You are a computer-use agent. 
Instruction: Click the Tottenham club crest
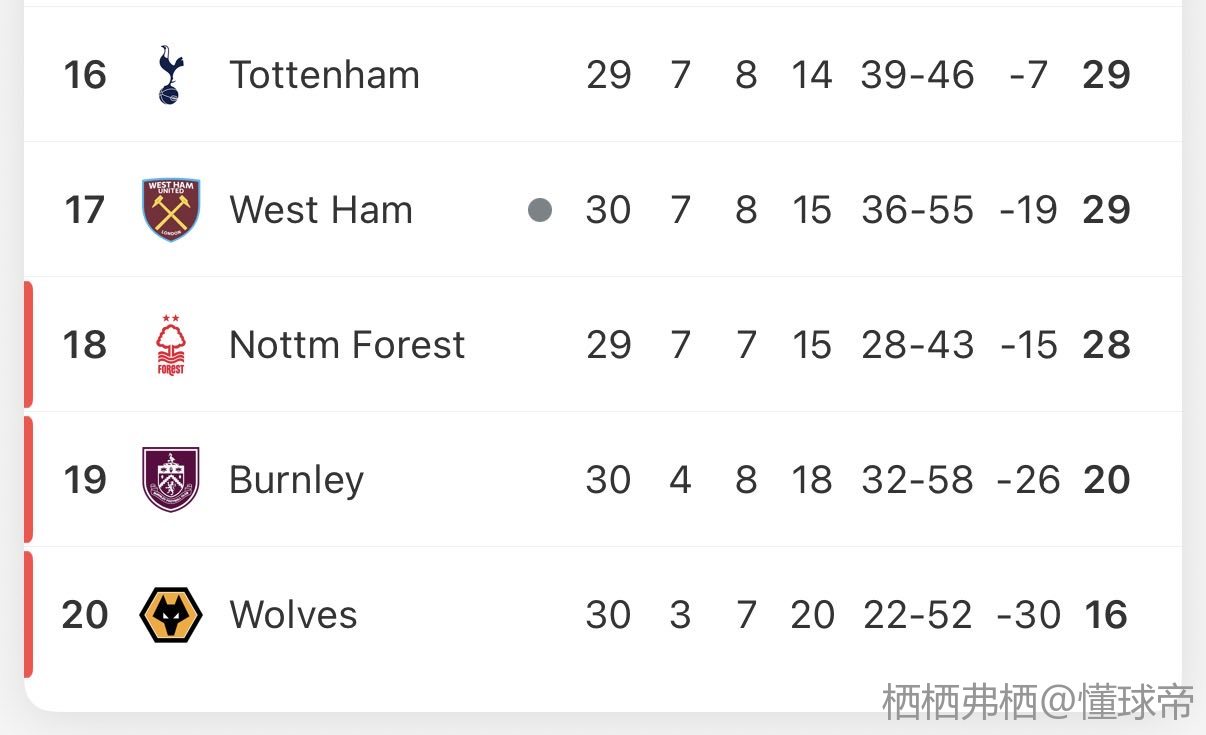(170, 75)
